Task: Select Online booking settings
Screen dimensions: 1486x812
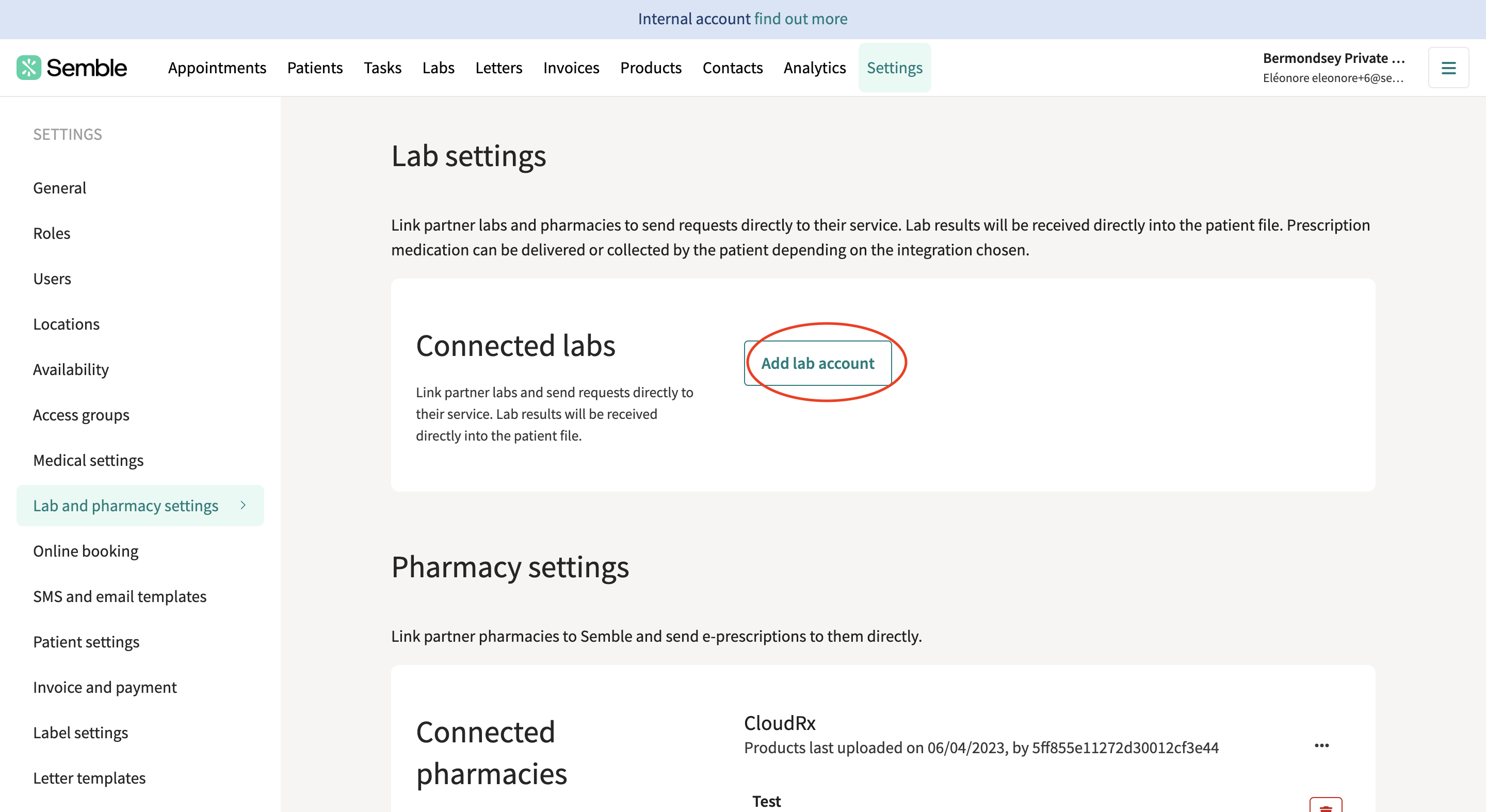Action: (x=85, y=551)
